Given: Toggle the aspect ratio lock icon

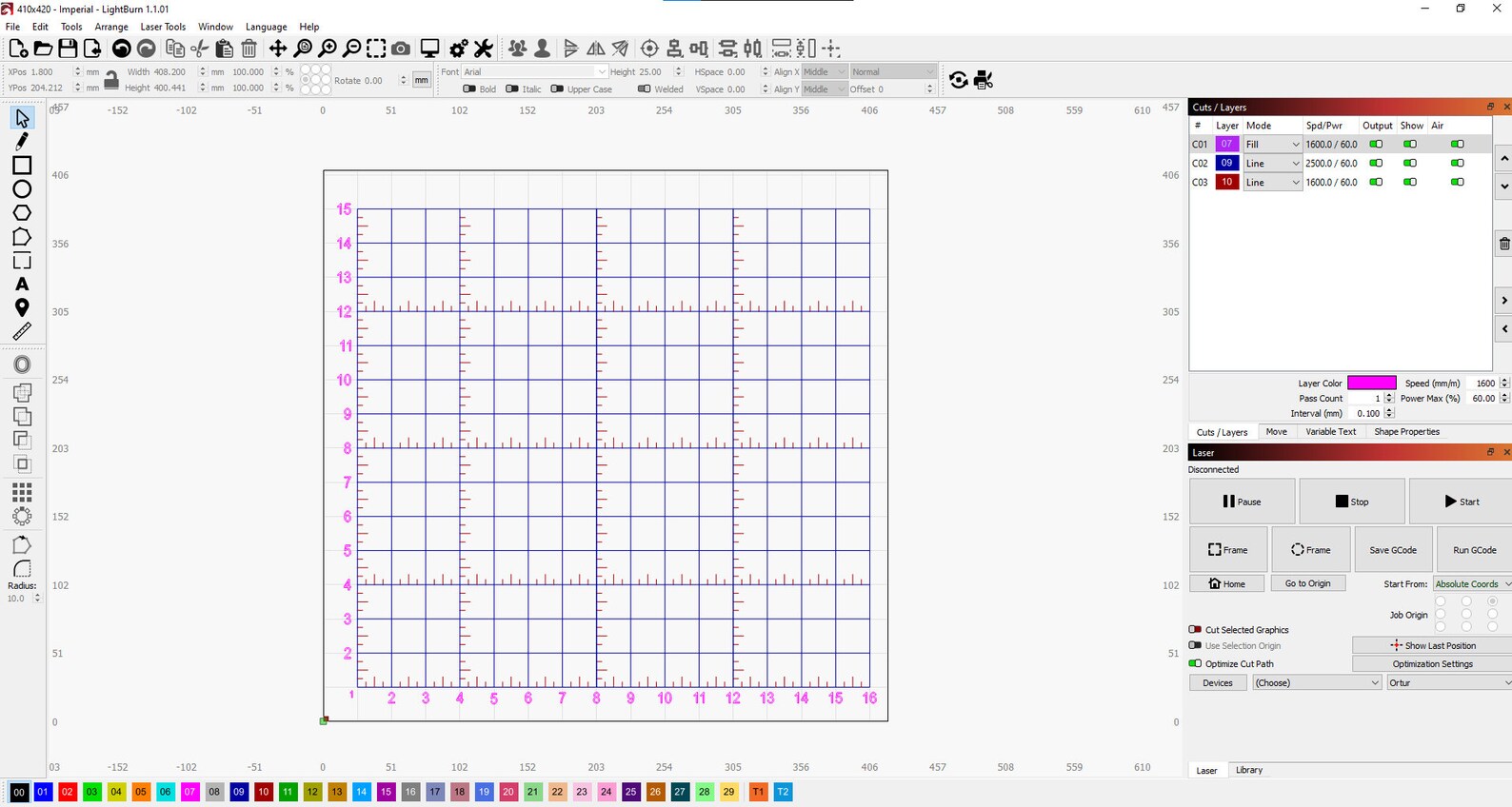Looking at the screenshot, I should point(111,80).
